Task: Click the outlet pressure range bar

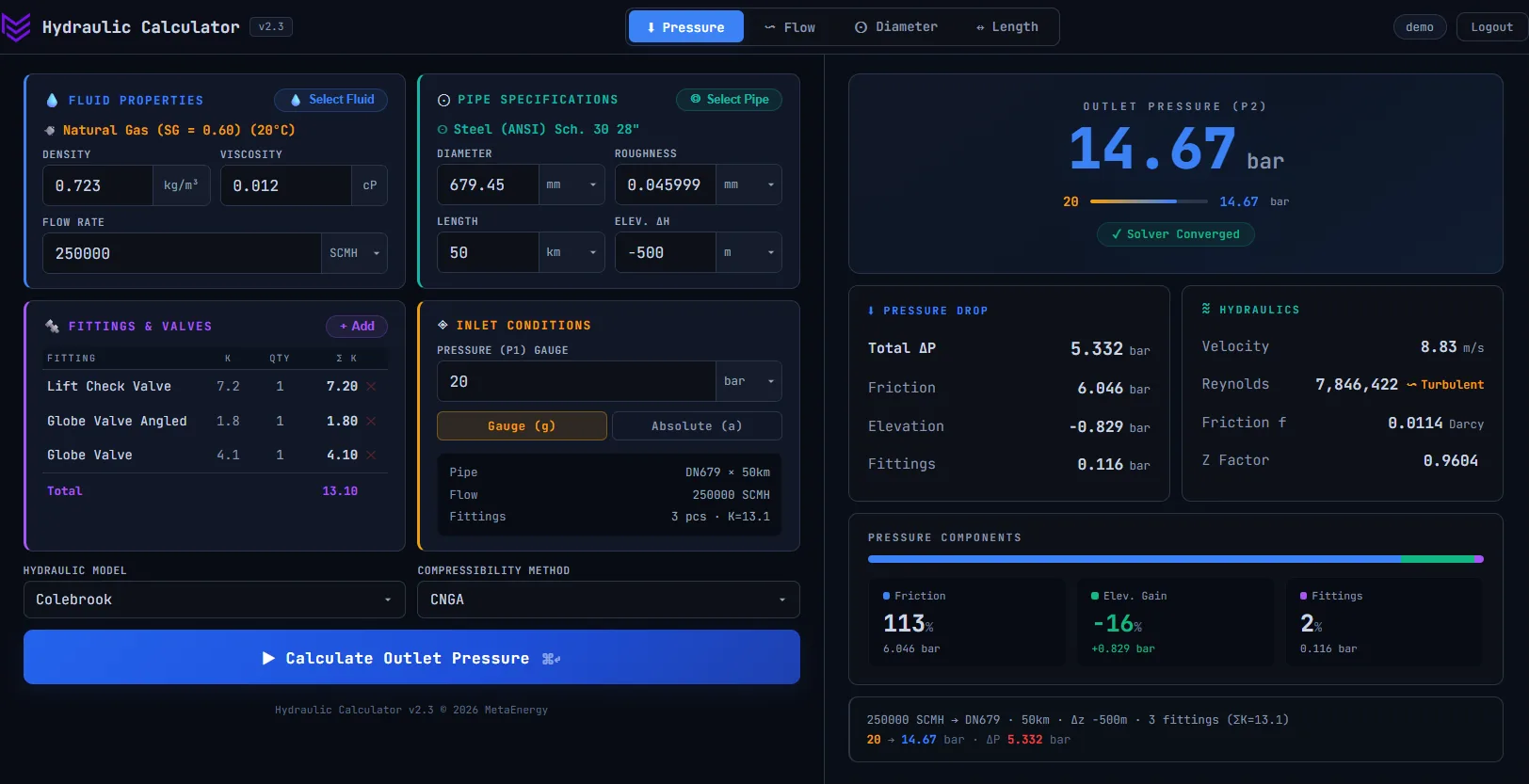Action: (1149, 201)
